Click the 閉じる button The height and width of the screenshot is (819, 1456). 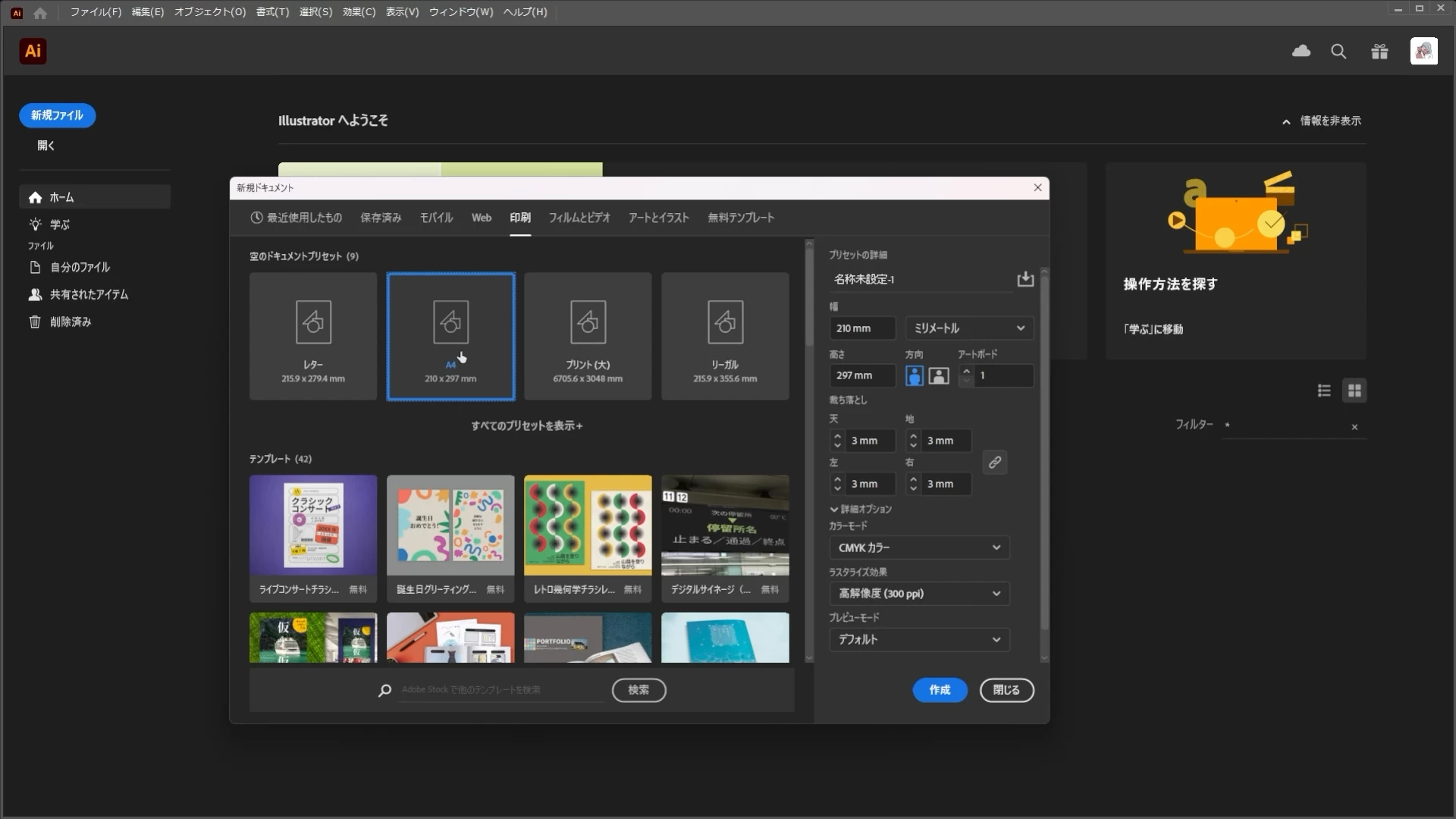tap(1006, 690)
